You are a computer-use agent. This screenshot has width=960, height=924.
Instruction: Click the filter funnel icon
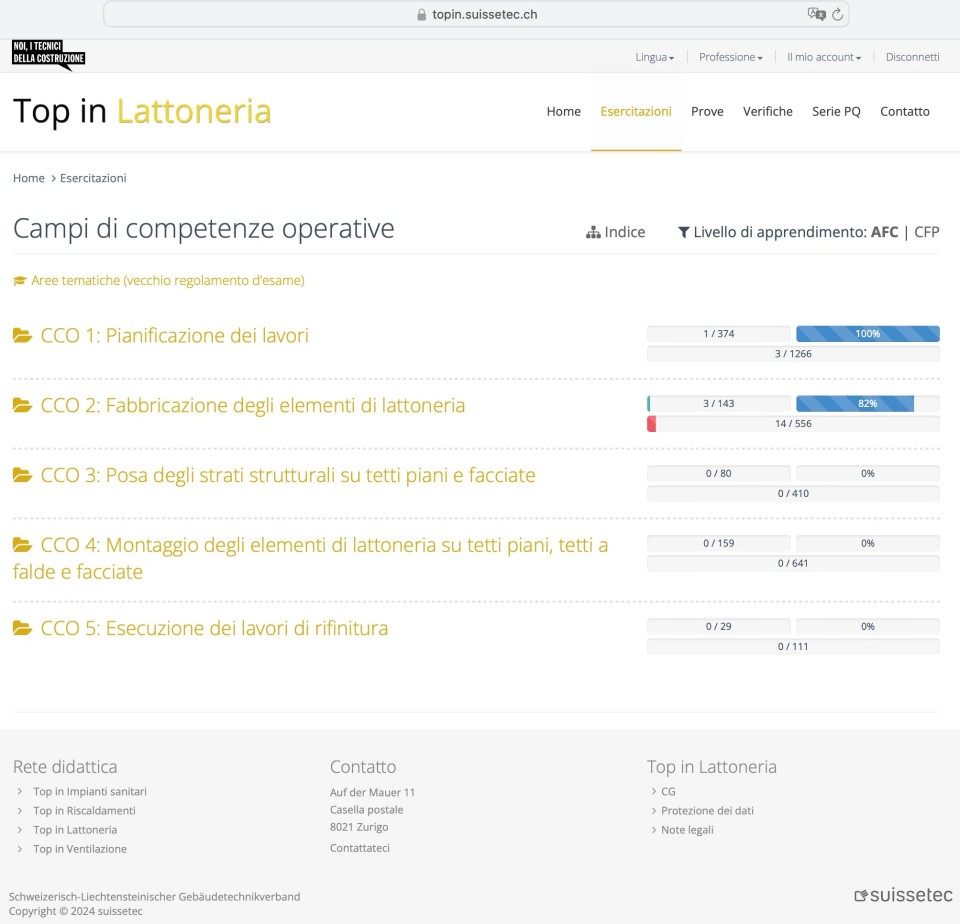click(684, 233)
